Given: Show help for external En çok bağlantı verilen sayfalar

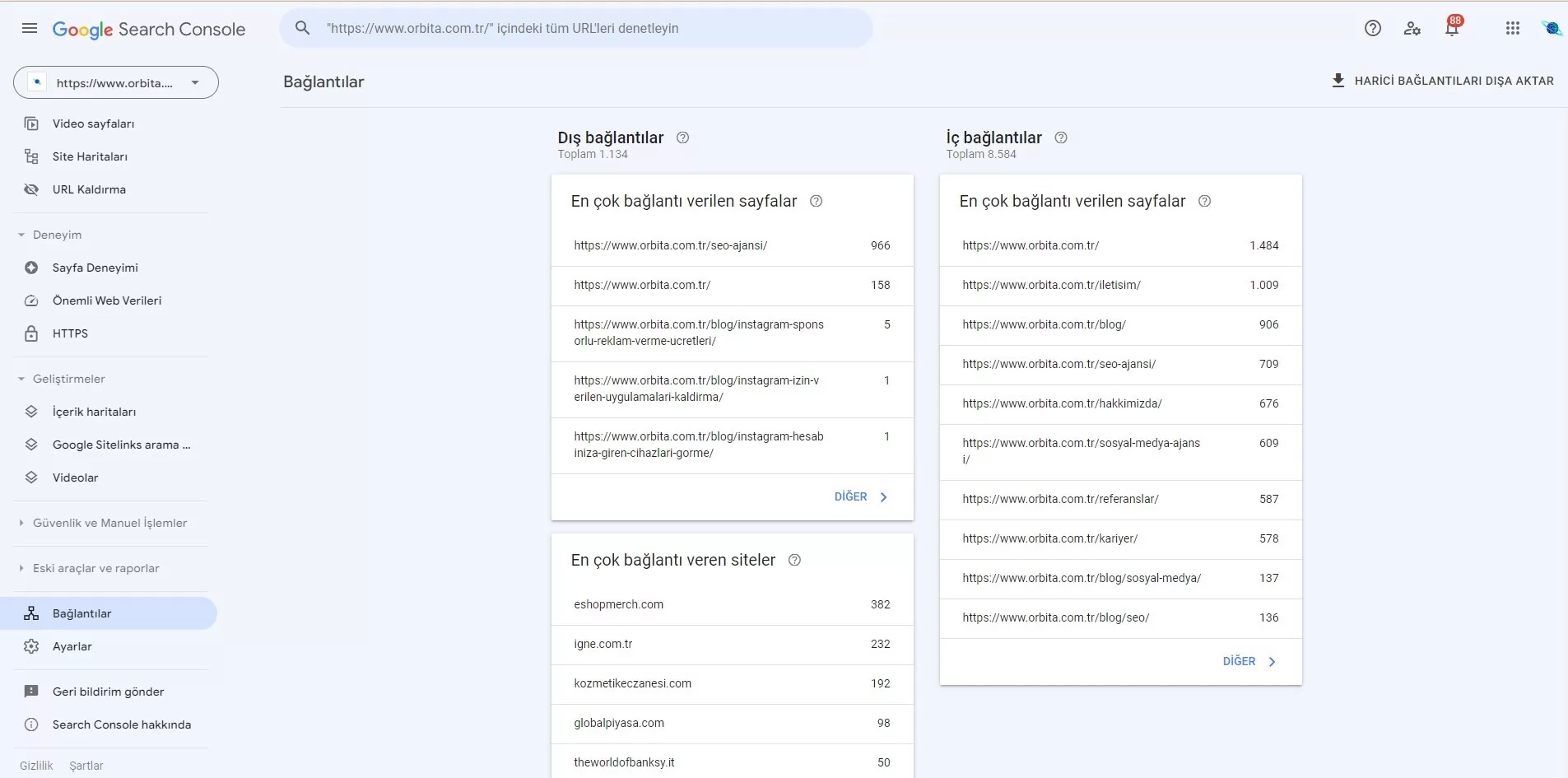Looking at the screenshot, I should 816,201.
